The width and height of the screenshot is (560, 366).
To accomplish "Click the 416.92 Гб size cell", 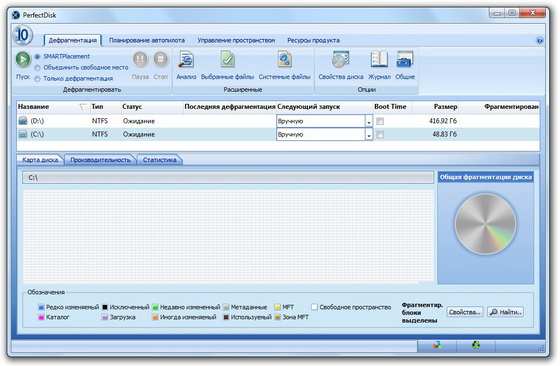I will [x=443, y=121].
